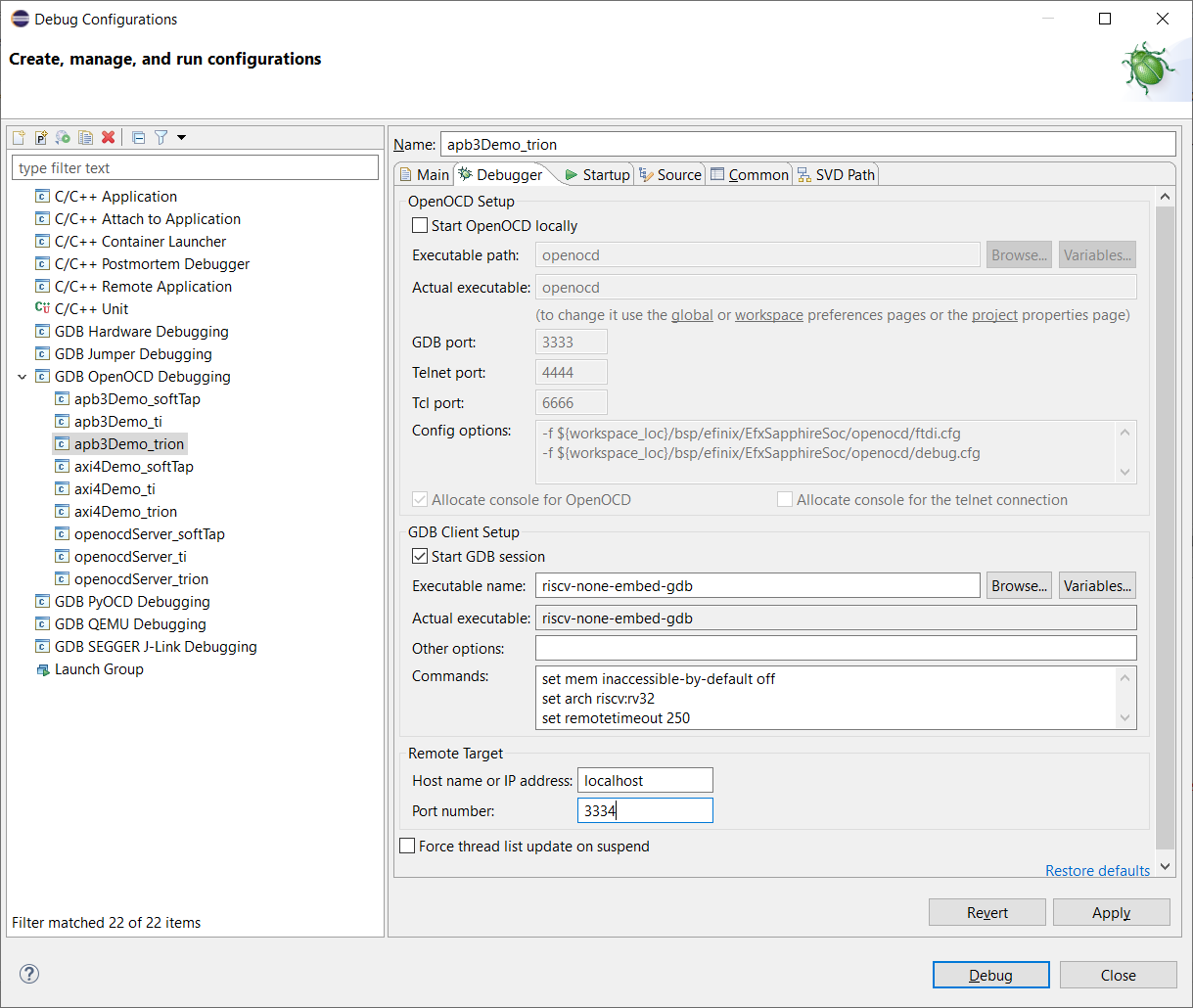Image resolution: width=1193 pixels, height=1008 pixels.
Task: Click the Restore defaults link
Action: (x=1097, y=871)
